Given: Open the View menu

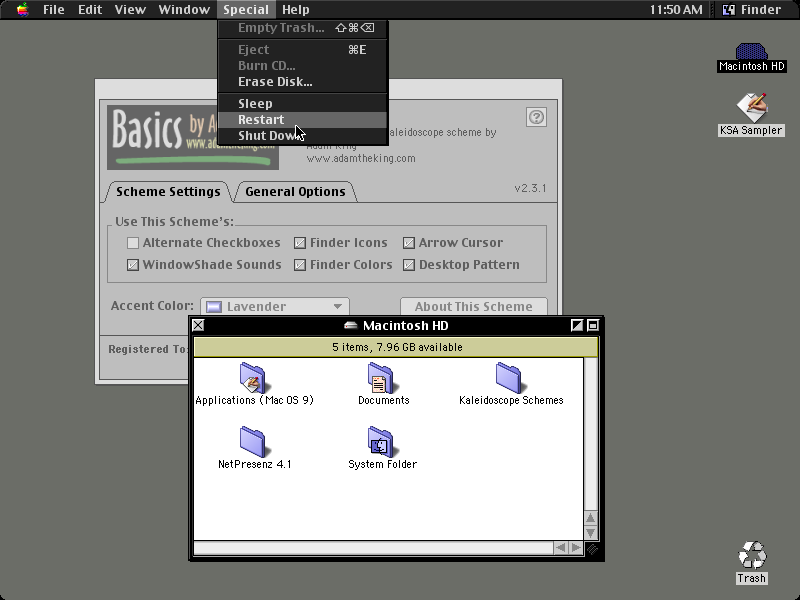Looking at the screenshot, I should 130,10.
